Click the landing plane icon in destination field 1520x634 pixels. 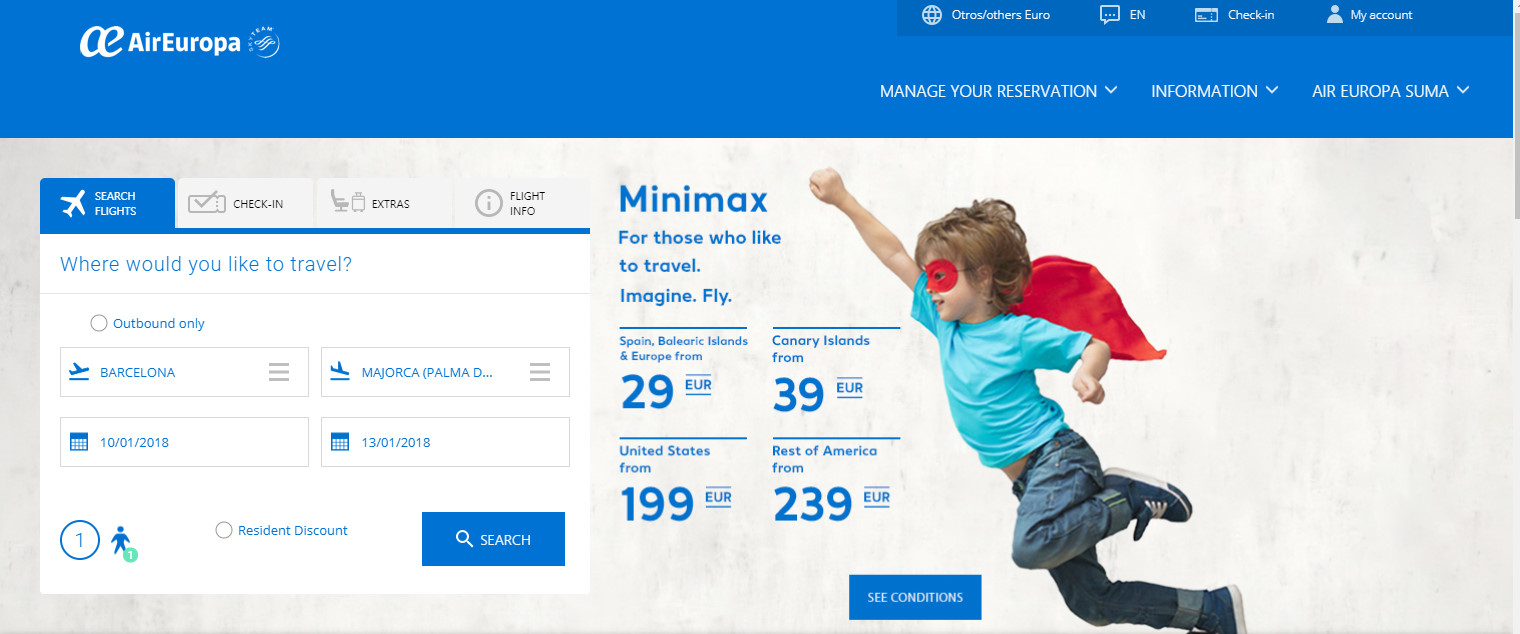coord(340,372)
